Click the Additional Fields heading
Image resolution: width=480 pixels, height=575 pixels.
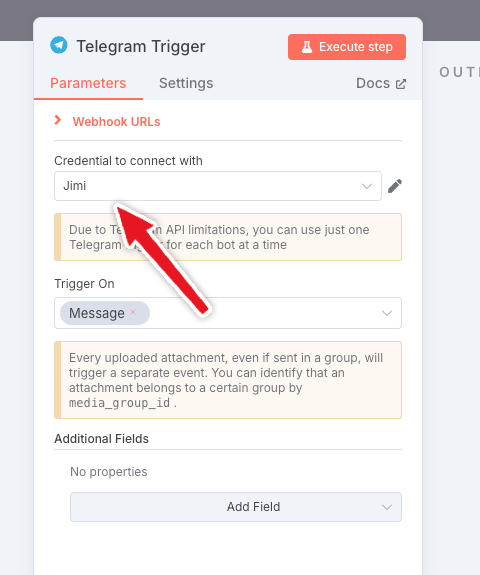pyautogui.click(x=102, y=439)
